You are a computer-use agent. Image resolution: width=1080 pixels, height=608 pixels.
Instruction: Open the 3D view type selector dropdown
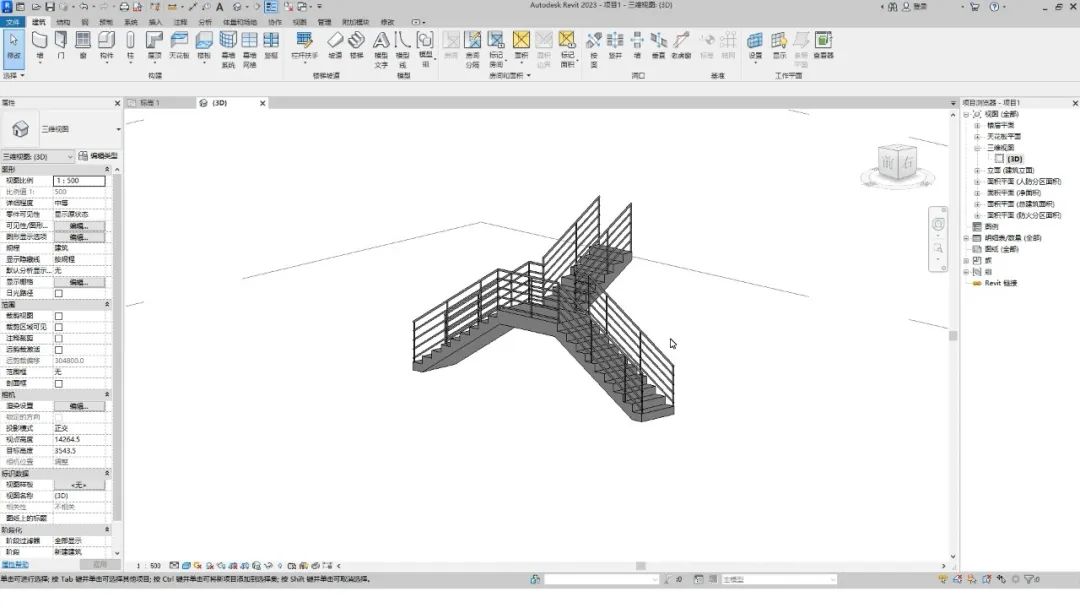click(38, 157)
